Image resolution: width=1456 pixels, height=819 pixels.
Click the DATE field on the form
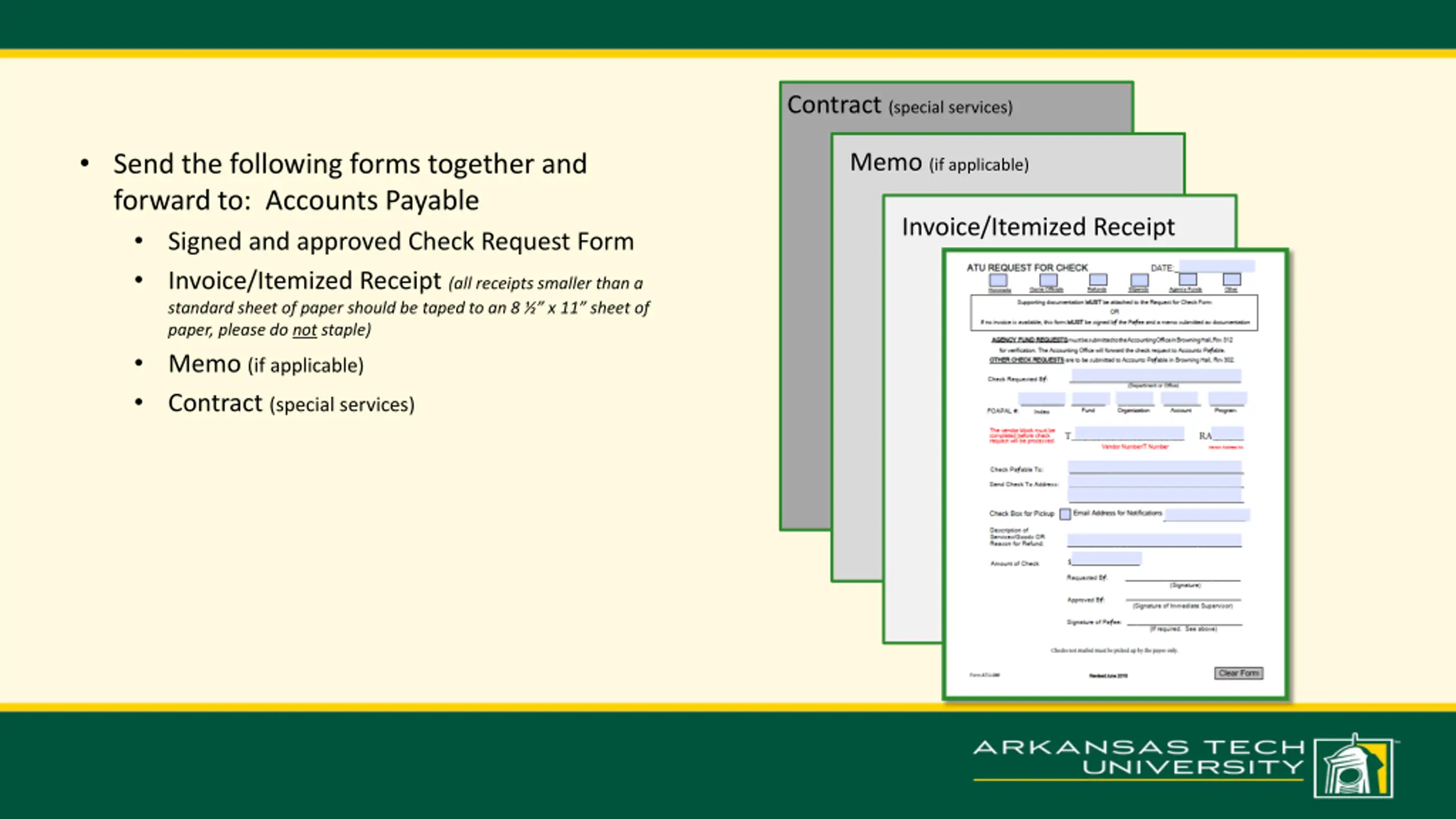(x=1217, y=266)
